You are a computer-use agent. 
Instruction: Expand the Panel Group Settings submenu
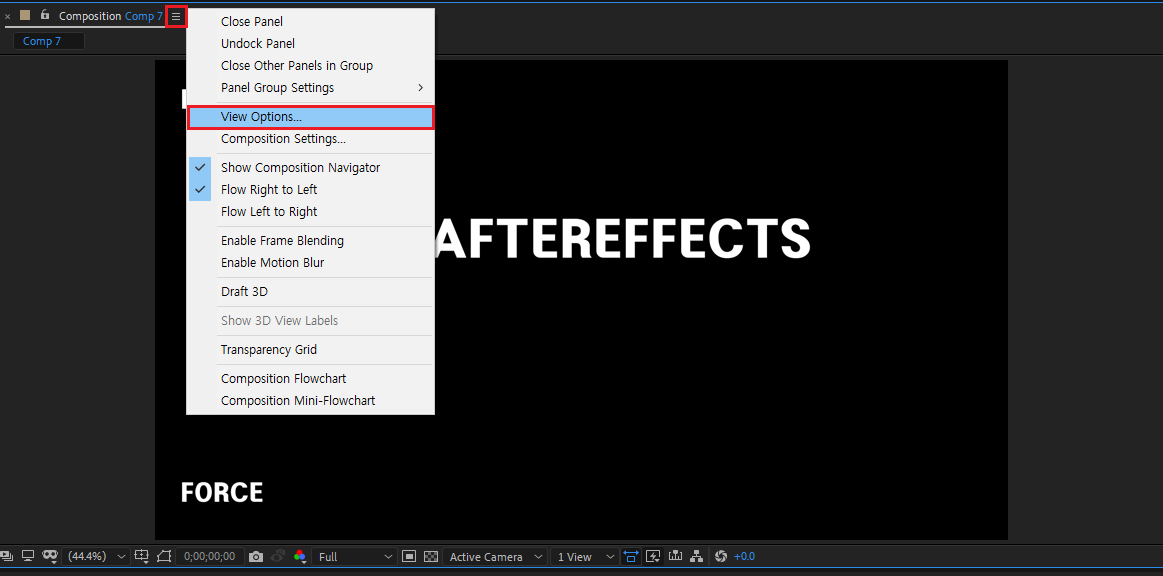click(310, 87)
